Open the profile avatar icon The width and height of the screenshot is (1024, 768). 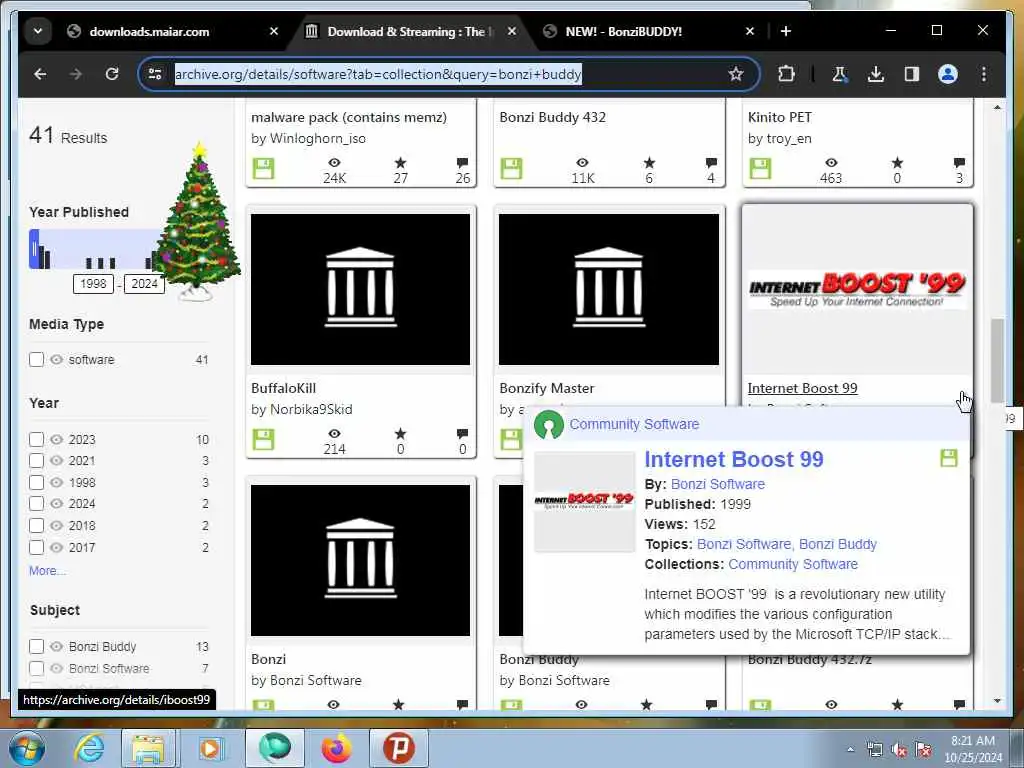(x=948, y=74)
